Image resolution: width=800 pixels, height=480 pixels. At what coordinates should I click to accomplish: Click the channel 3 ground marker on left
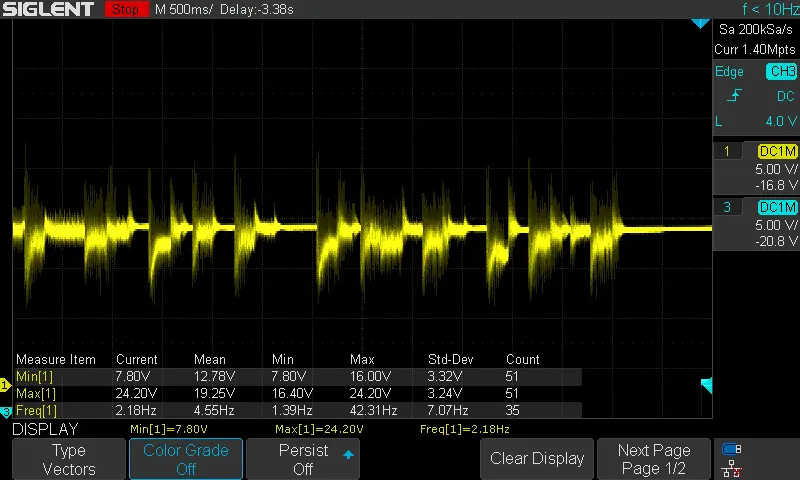(x=5, y=411)
